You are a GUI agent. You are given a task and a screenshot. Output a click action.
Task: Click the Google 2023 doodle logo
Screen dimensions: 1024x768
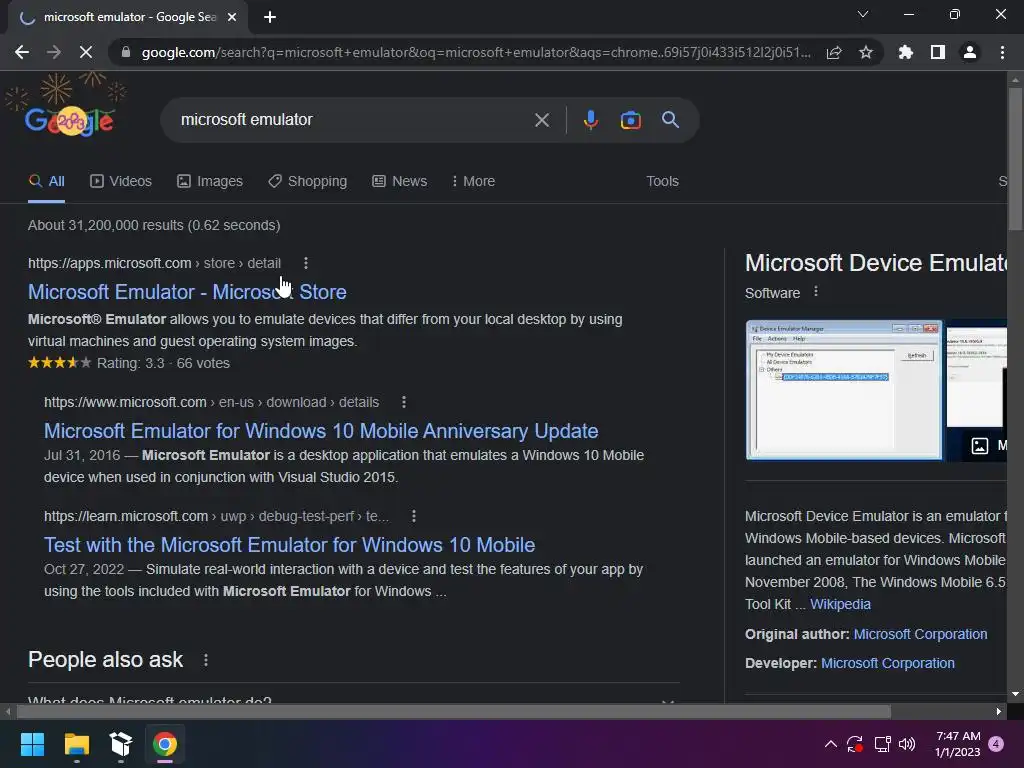point(69,120)
